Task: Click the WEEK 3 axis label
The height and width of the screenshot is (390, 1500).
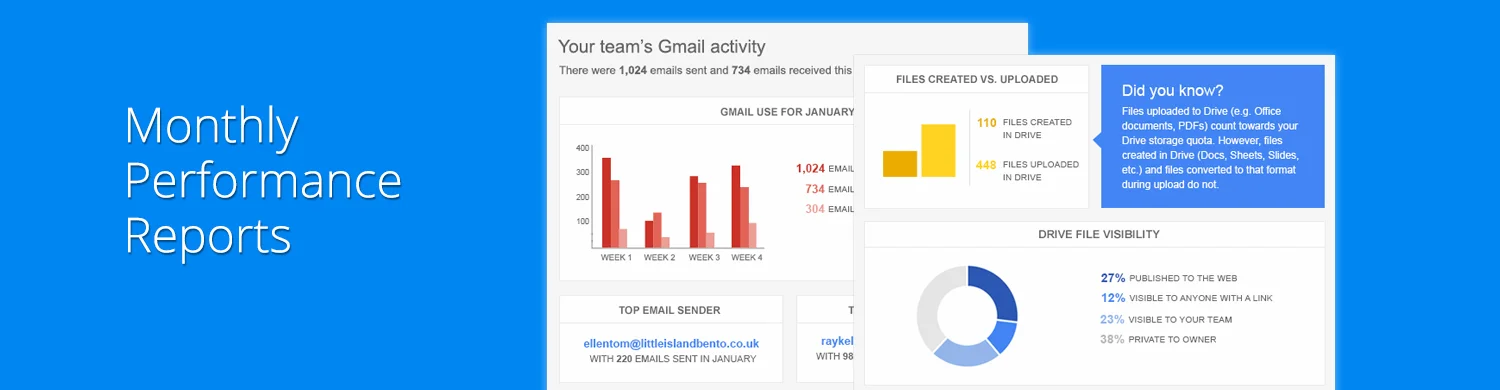Action: (703, 258)
